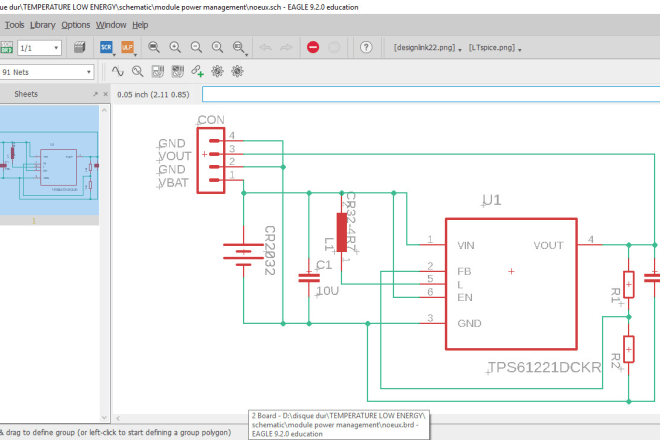The image size is (660, 440).
Task: Switch to board with SCH/BRD icon
Action: [6, 47]
